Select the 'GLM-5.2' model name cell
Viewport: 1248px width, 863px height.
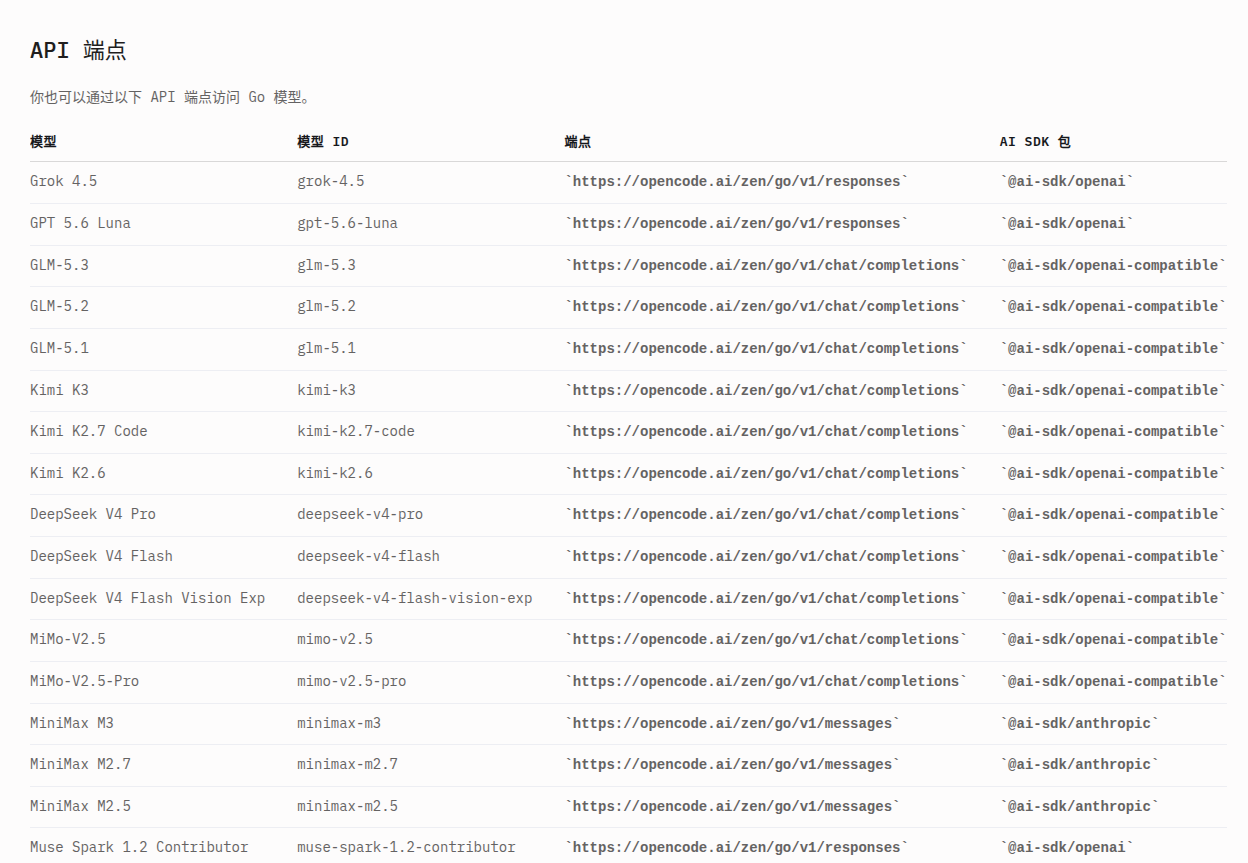click(59, 306)
